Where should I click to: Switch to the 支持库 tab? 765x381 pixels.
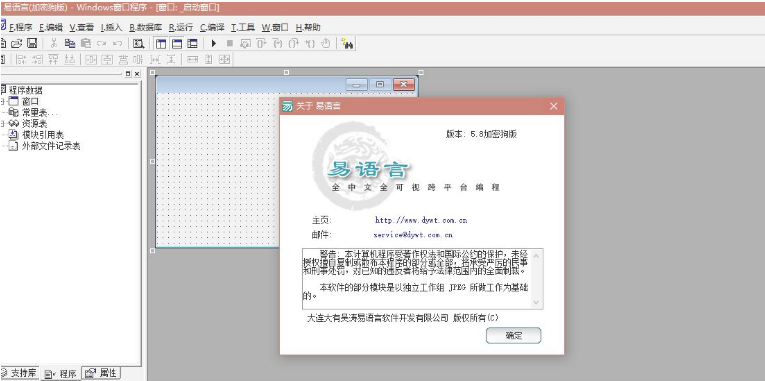click(20, 373)
